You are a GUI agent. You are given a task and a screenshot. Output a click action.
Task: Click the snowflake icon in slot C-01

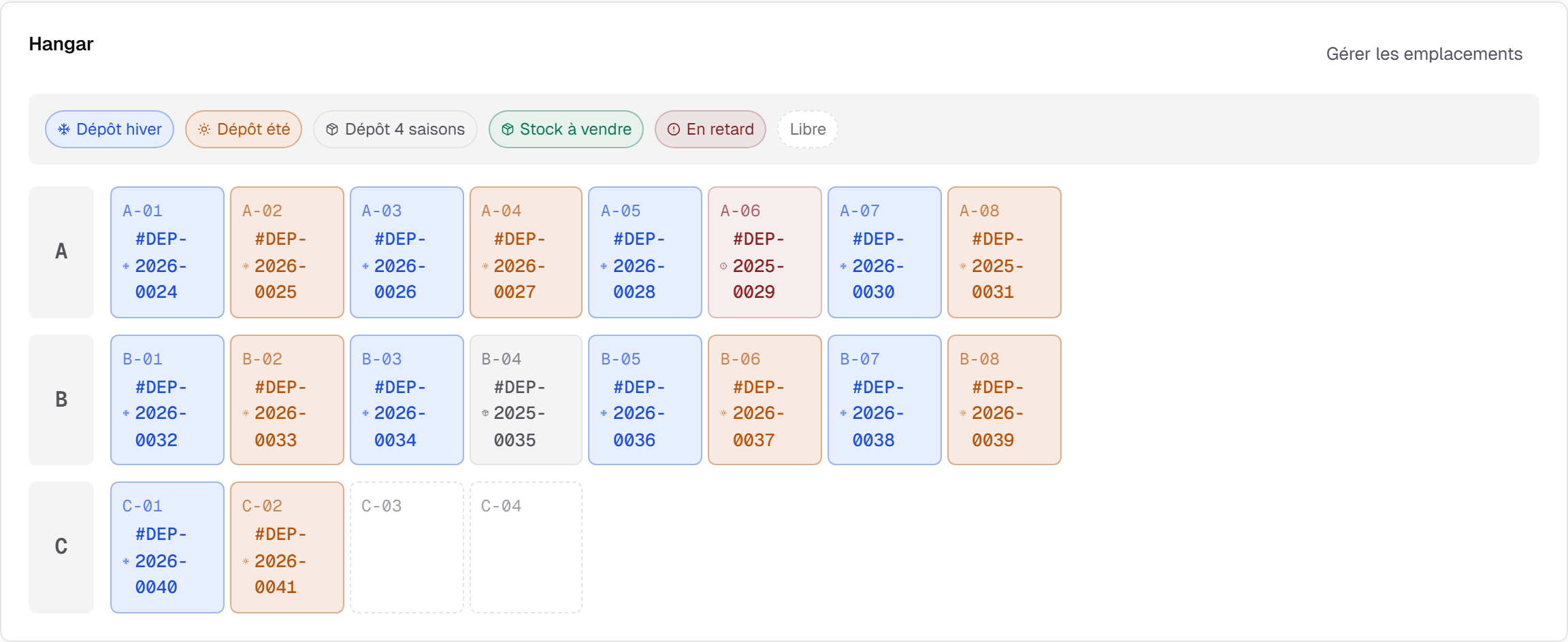(x=126, y=561)
